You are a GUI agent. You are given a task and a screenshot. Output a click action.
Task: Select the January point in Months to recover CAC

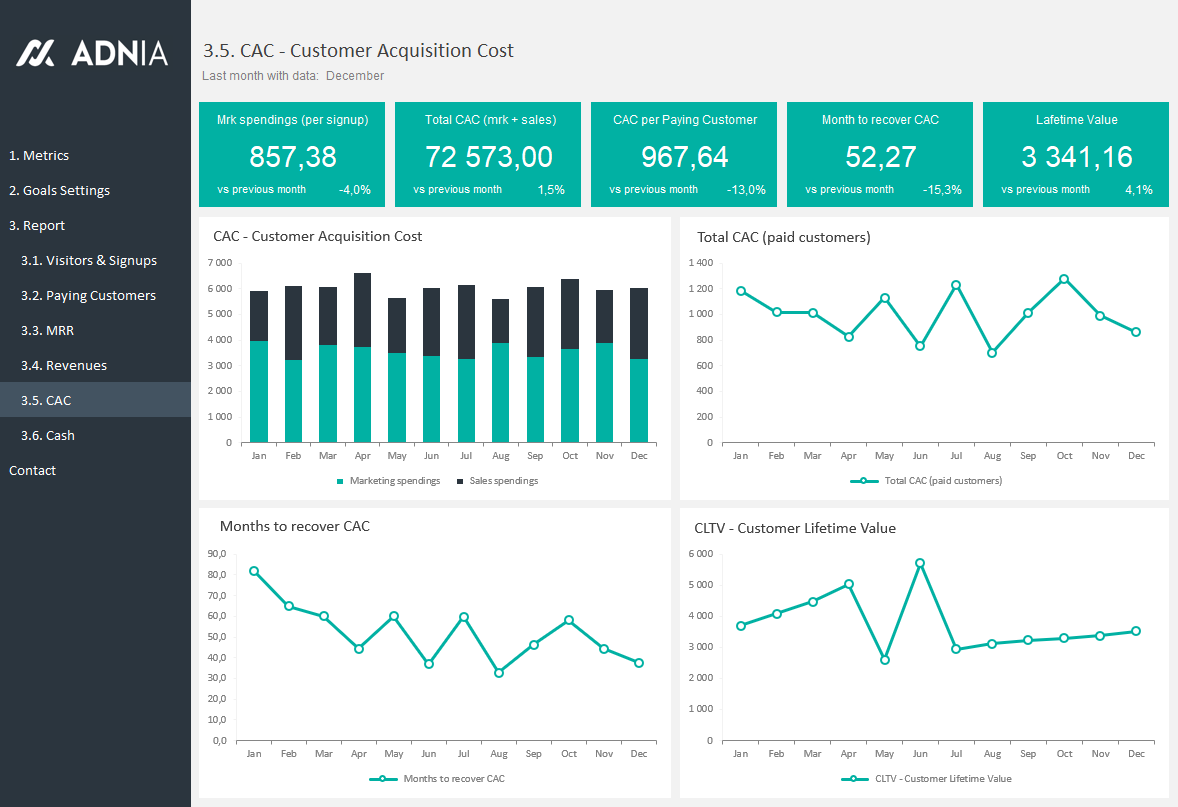point(254,571)
